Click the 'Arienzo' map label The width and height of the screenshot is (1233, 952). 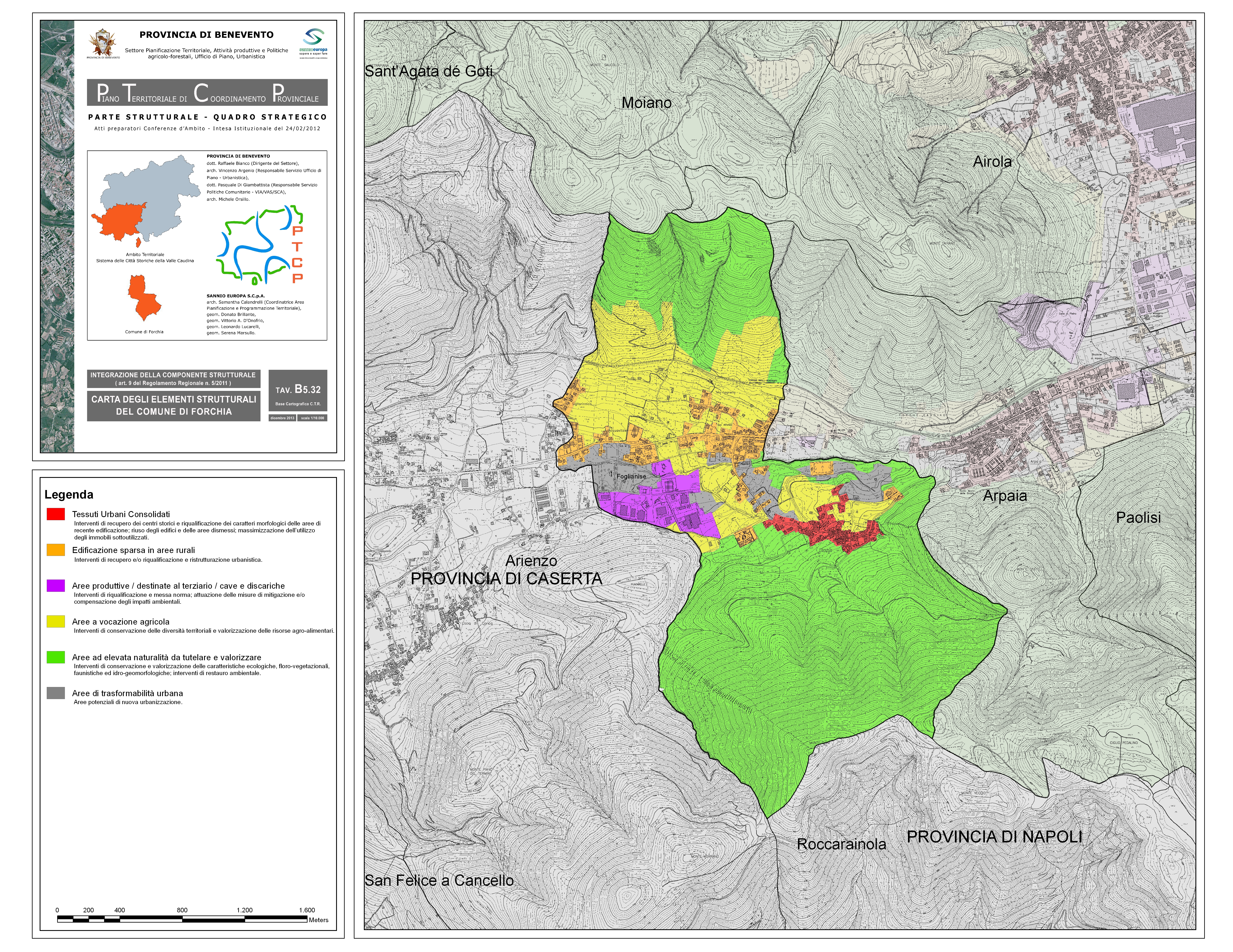(531, 561)
